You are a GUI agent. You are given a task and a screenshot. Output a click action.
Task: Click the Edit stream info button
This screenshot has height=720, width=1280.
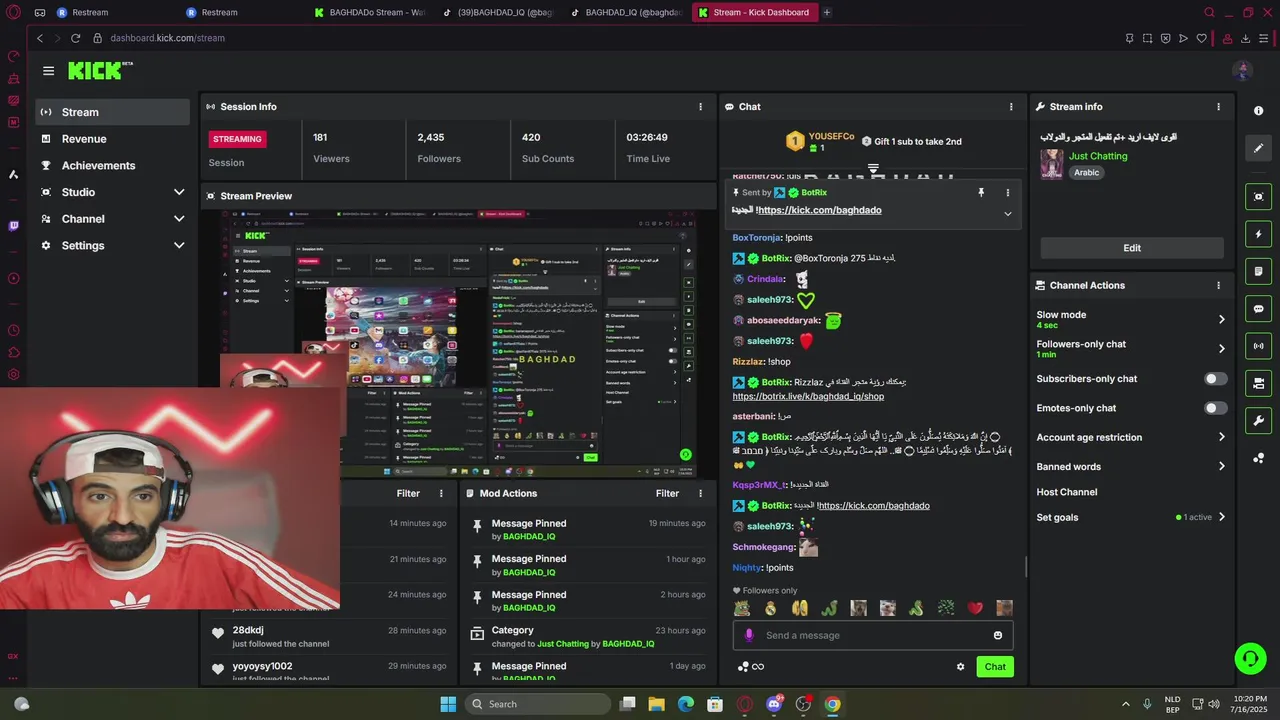click(x=1132, y=248)
